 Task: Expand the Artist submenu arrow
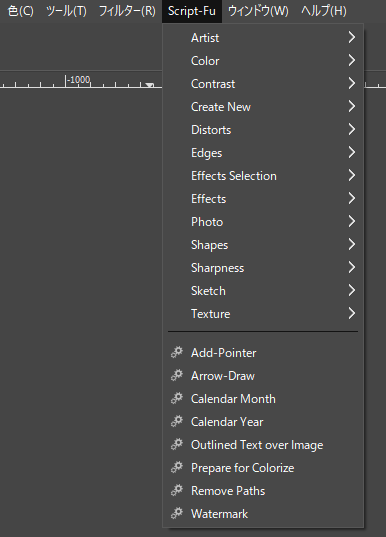(352, 37)
